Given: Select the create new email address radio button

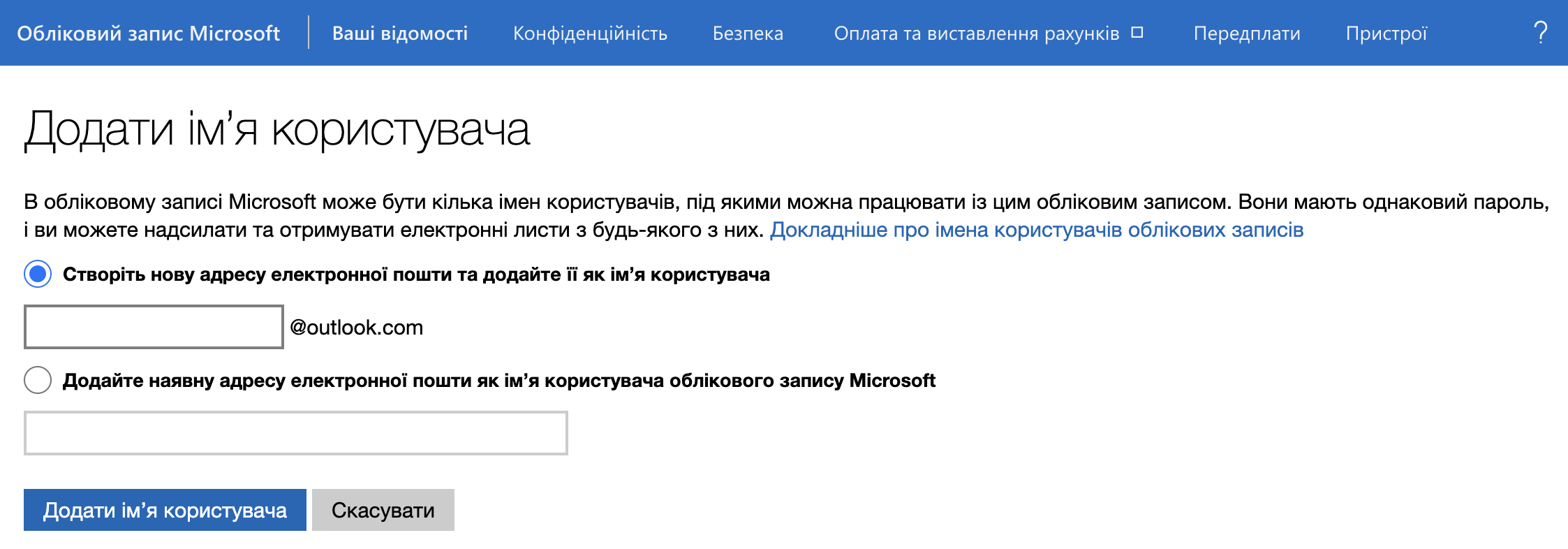Looking at the screenshot, I should pos(38,274).
